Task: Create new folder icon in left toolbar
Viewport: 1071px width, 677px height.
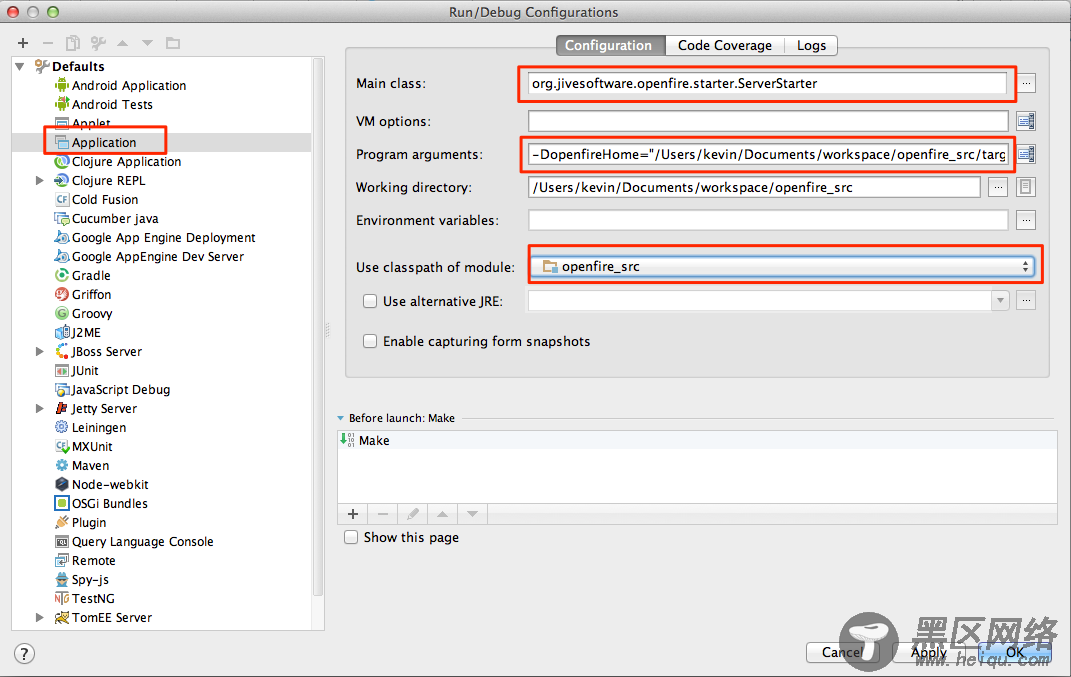Action: pos(173,43)
